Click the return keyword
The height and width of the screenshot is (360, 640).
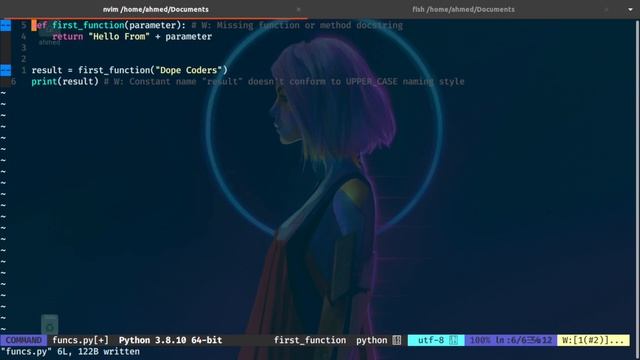[67, 37]
